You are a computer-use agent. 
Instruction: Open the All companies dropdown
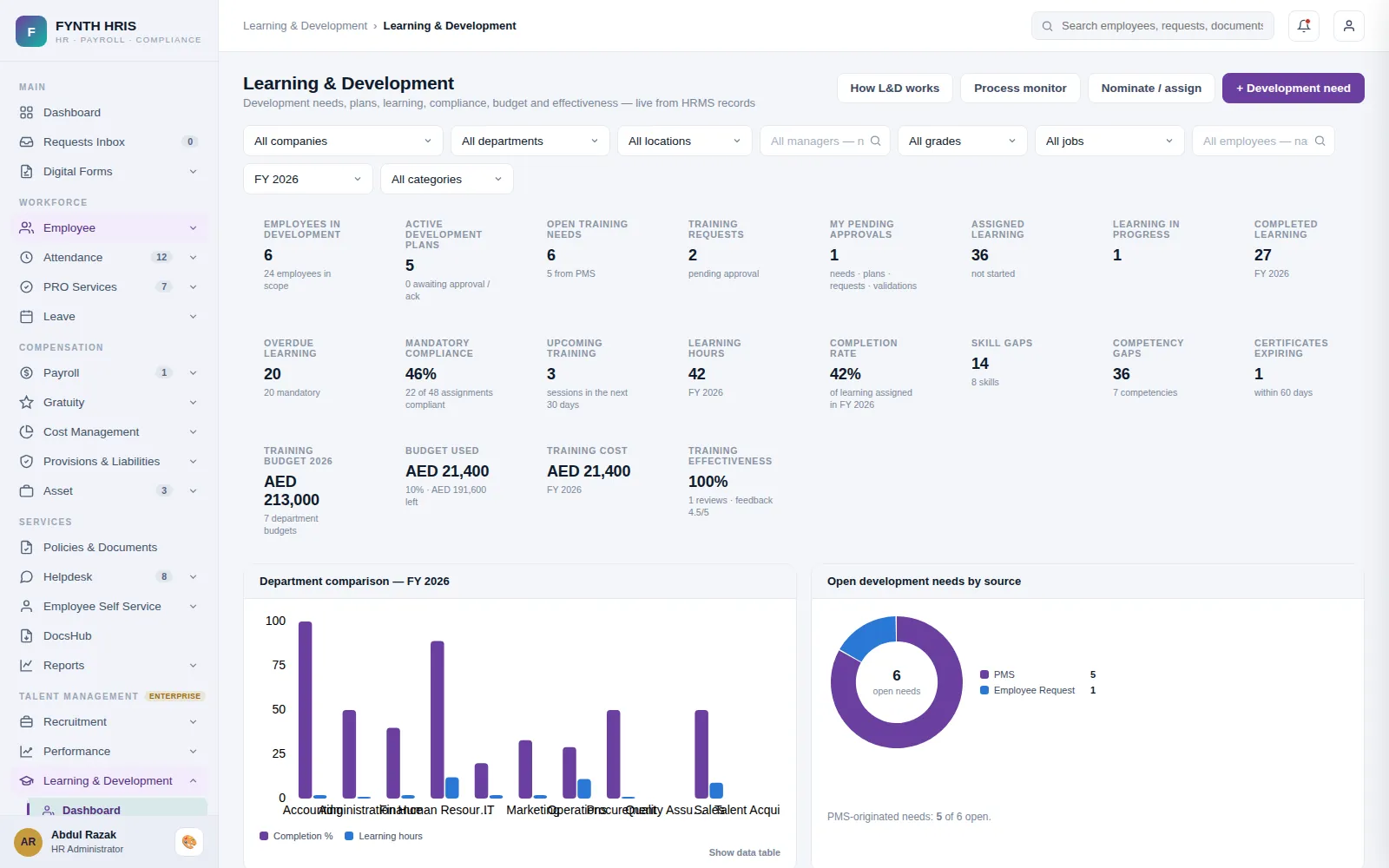coord(343,141)
